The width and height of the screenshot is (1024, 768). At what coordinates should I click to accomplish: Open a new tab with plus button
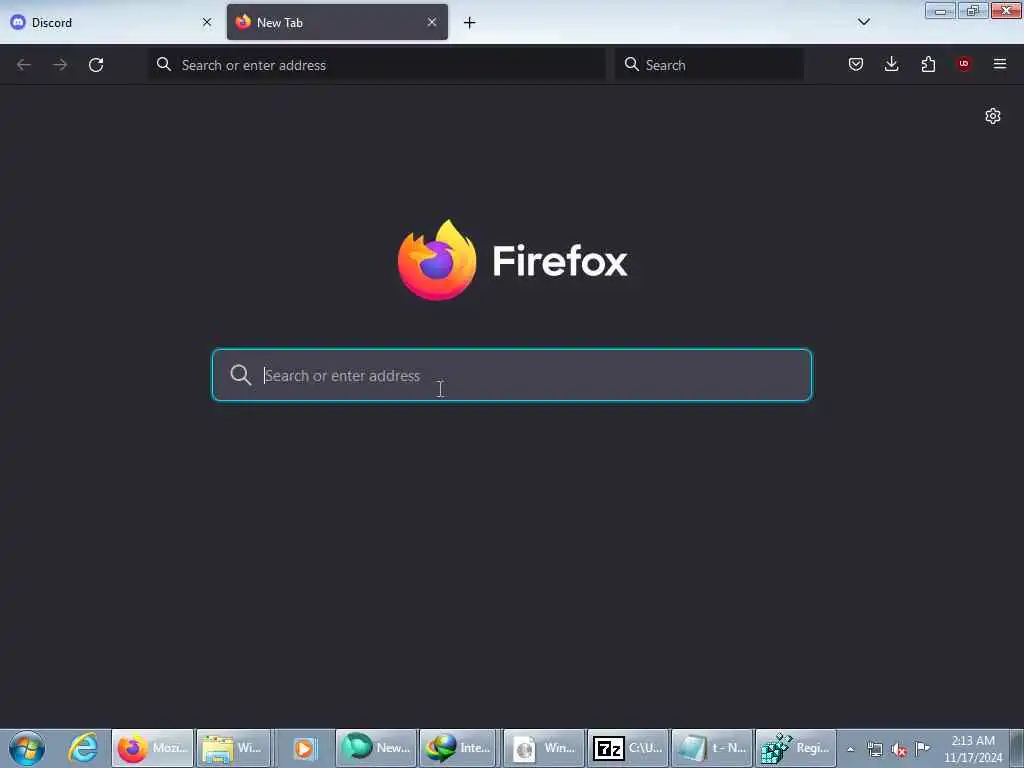pos(470,23)
